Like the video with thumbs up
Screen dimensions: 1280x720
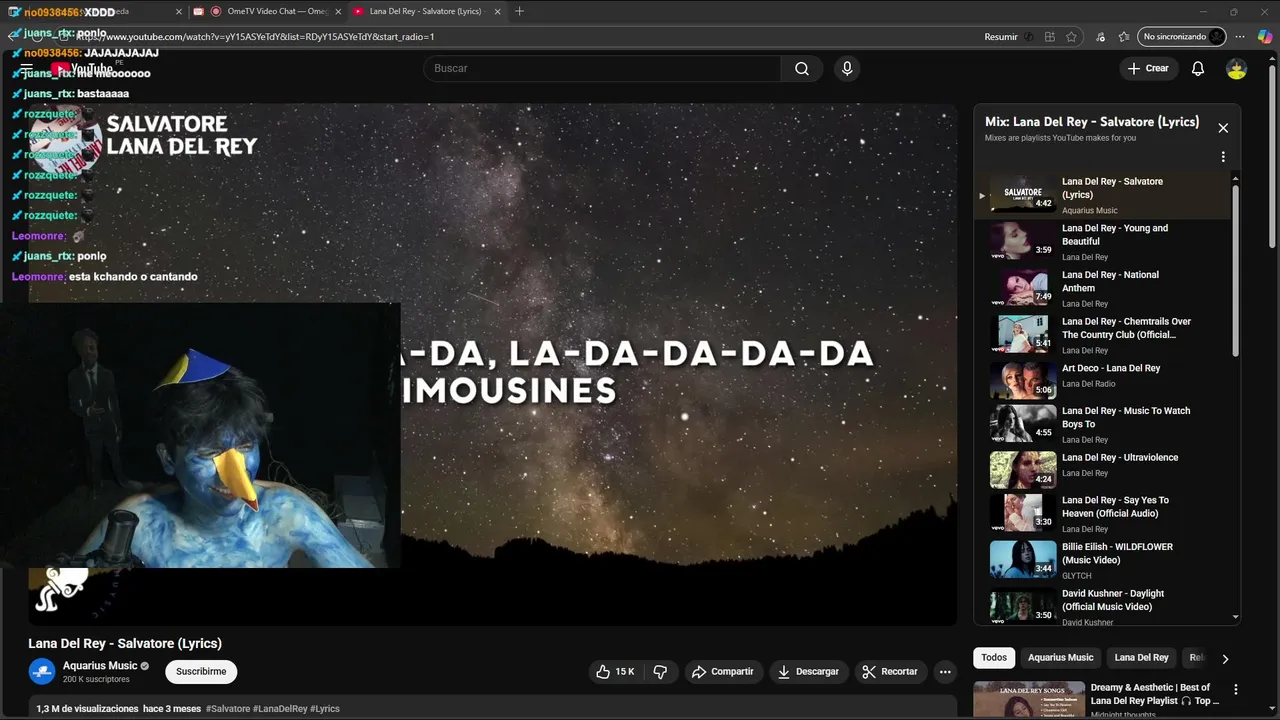point(614,671)
